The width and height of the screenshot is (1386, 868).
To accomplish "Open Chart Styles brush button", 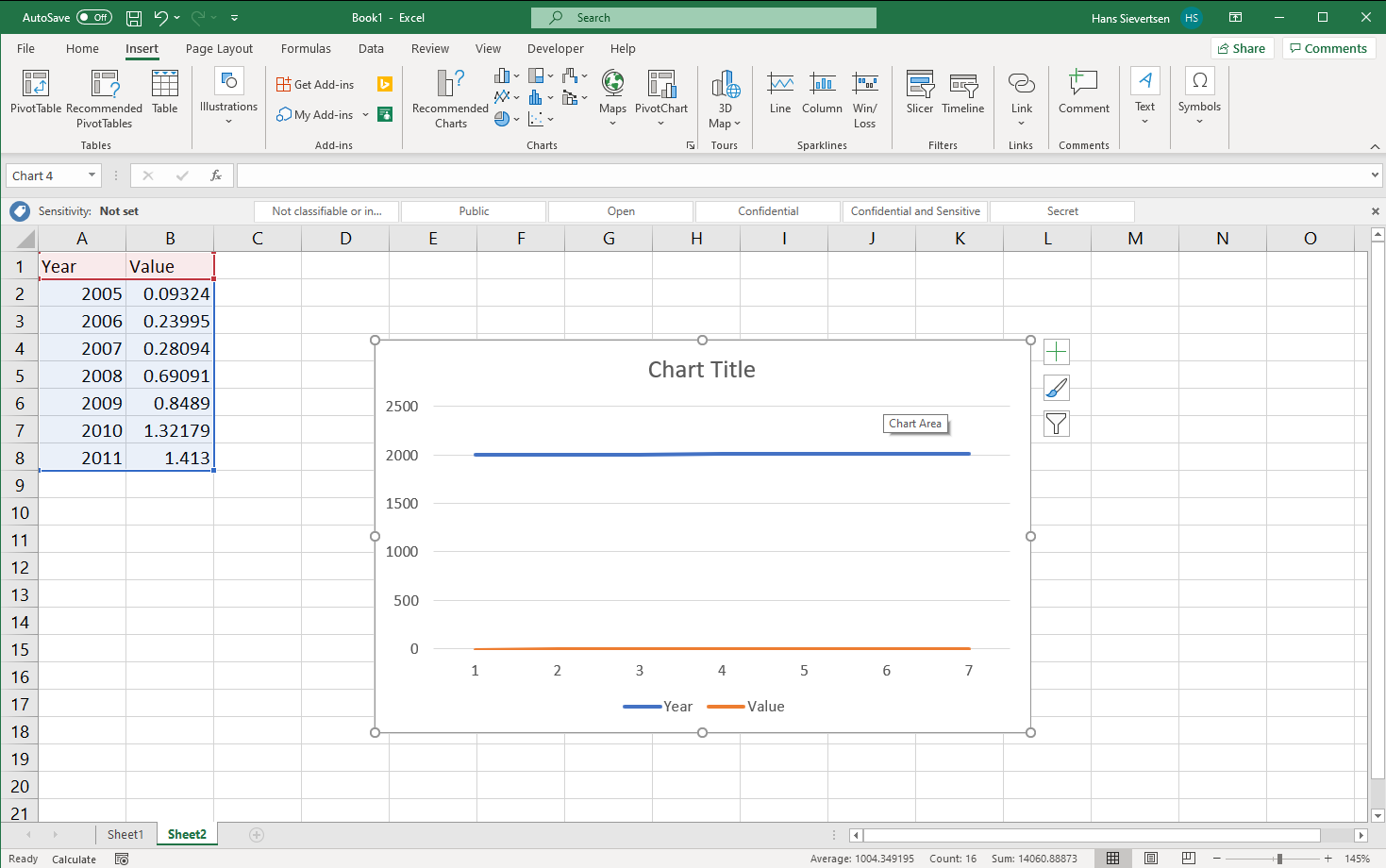I will point(1057,388).
